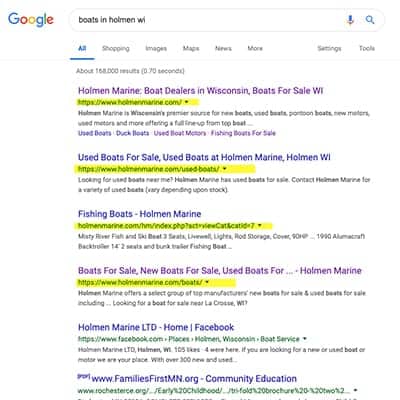Click the snippet starting 'Misty River Fish and Ski'
The image size is (400, 400).
pos(221,242)
